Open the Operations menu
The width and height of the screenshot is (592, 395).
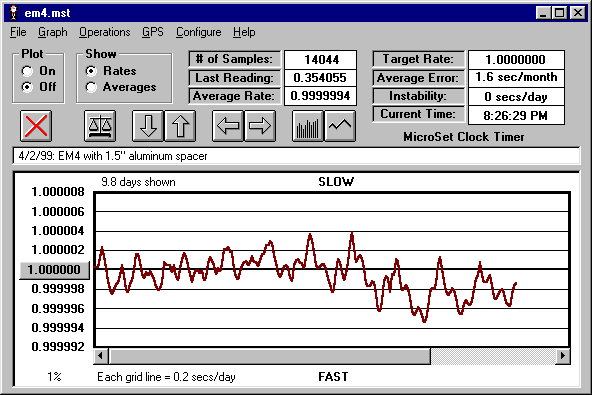click(x=105, y=32)
